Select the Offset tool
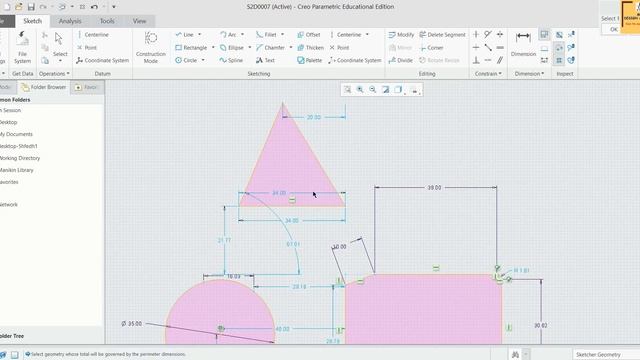Image resolution: width=640 pixels, height=360 pixels. [x=309, y=35]
